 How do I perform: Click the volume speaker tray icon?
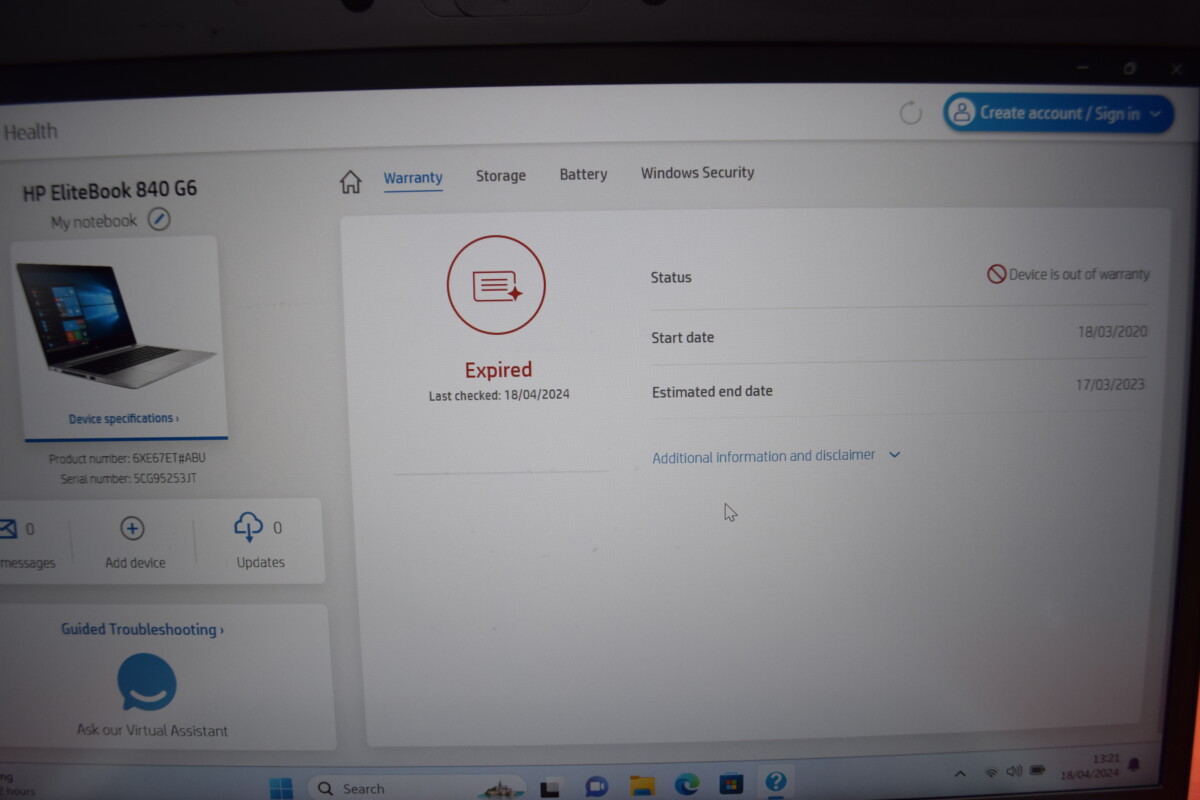coord(1014,771)
